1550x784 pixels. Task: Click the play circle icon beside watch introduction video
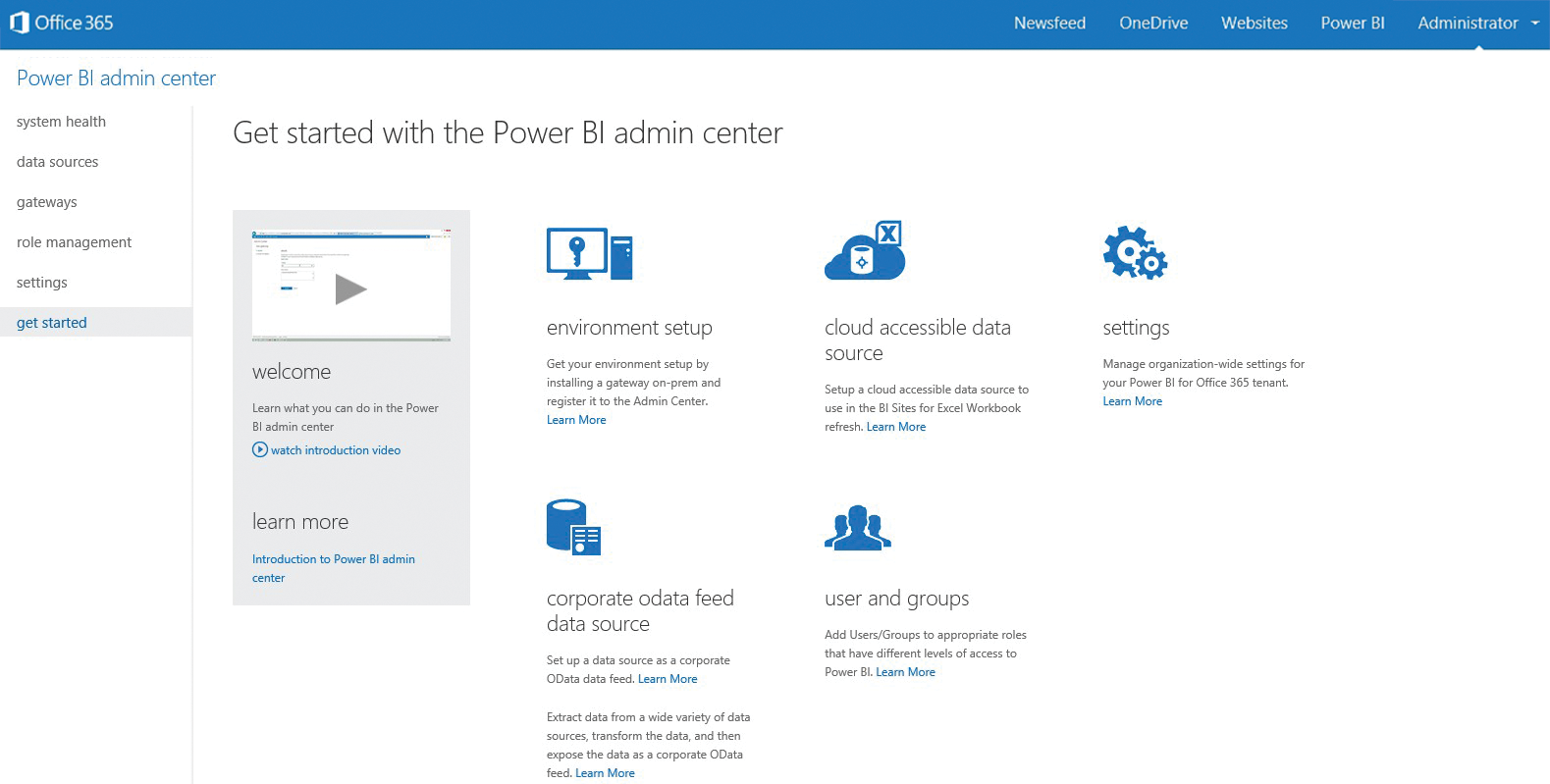[260, 449]
